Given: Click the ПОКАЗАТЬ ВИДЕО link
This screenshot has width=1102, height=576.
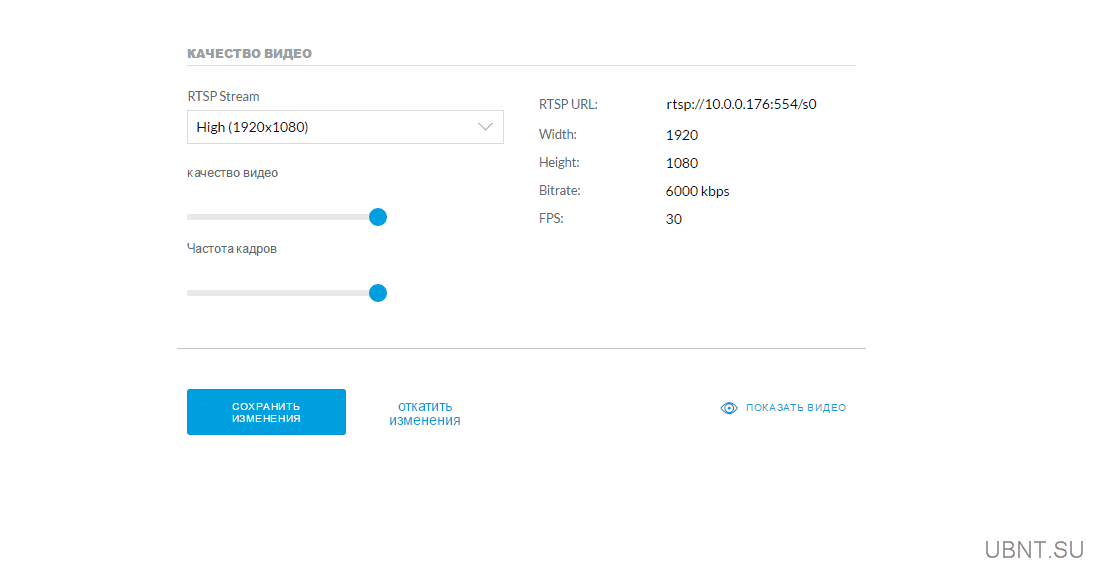Looking at the screenshot, I should pos(796,407).
